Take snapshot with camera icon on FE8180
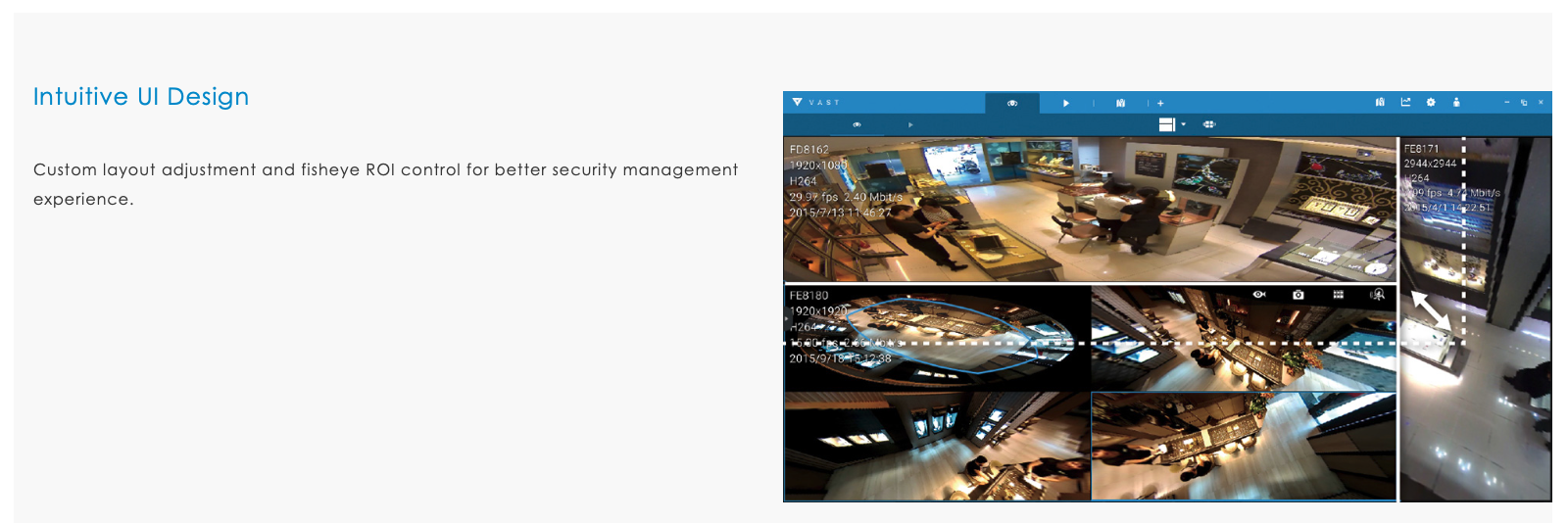 pyautogui.click(x=1298, y=295)
